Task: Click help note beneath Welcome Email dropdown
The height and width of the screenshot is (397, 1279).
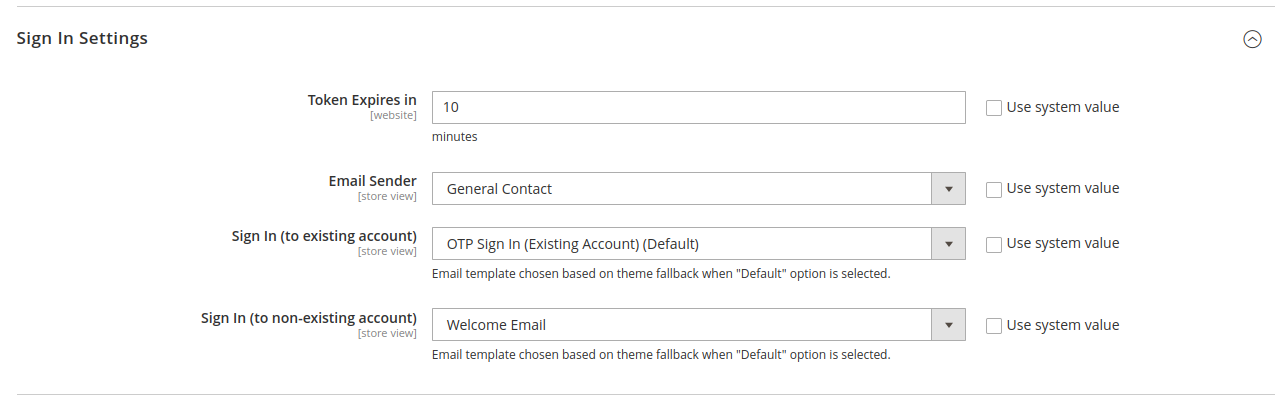Action: [x=661, y=355]
